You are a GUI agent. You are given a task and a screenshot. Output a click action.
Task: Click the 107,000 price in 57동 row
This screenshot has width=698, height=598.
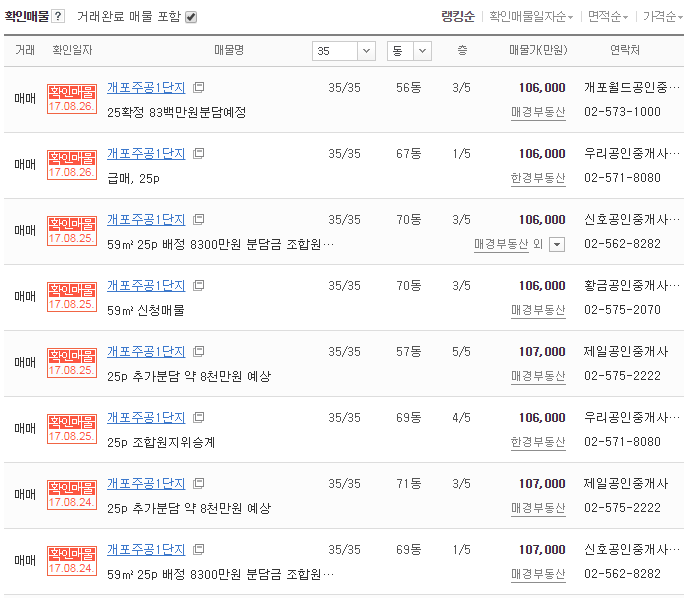click(542, 352)
